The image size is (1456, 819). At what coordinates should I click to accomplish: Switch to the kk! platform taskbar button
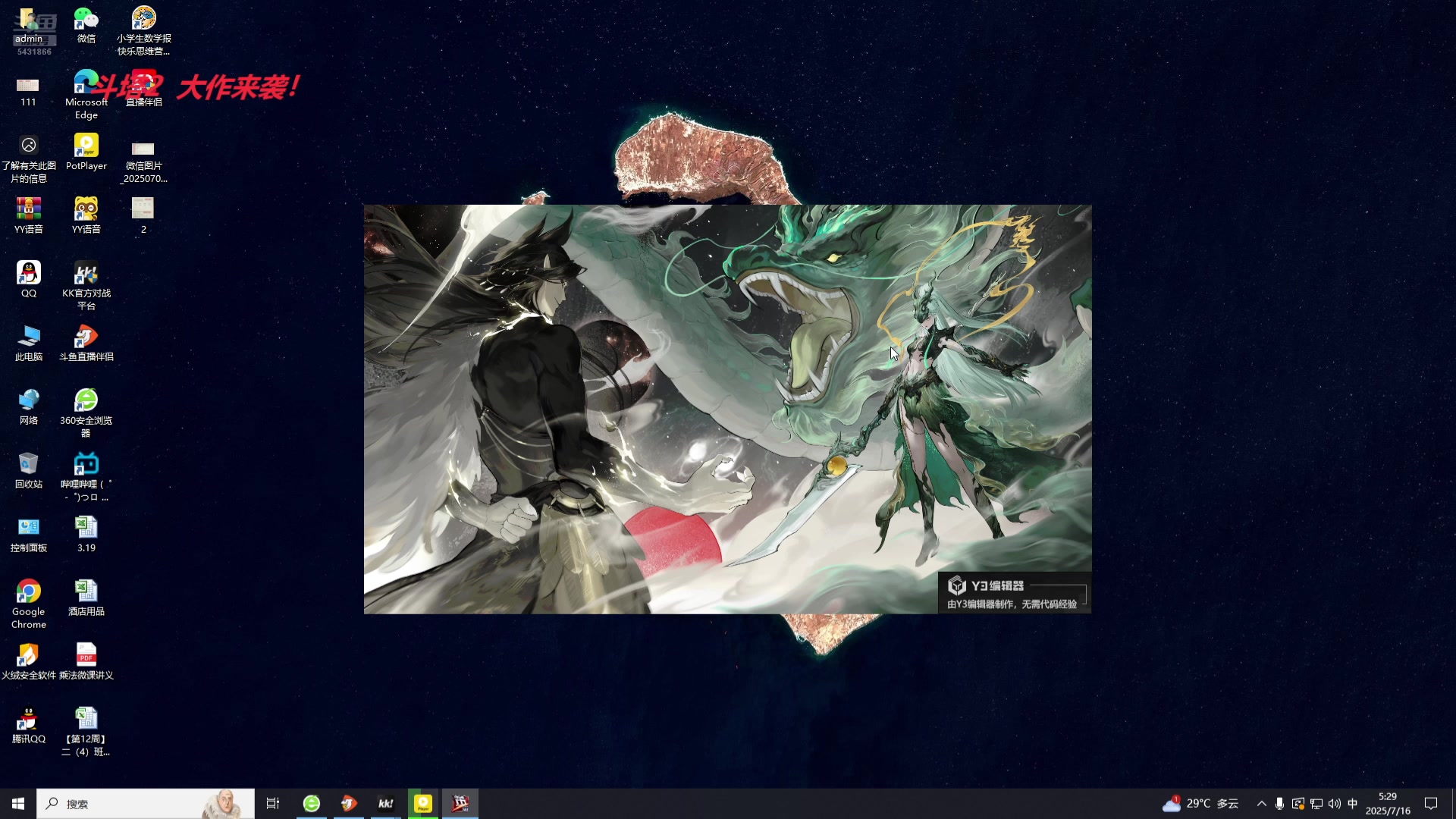click(x=386, y=804)
